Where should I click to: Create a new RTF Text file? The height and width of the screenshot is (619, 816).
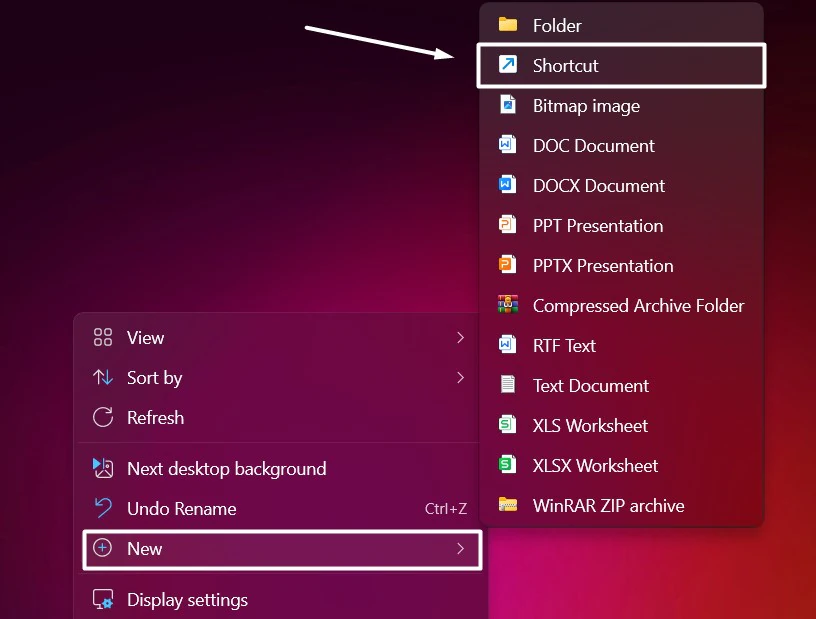[x=621, y=346]
